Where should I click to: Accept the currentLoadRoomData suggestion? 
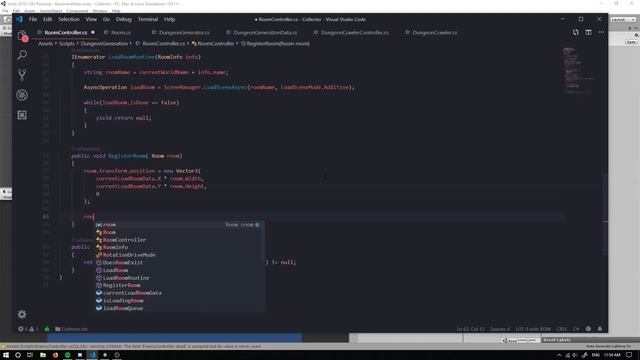click(x=180, y=293)
